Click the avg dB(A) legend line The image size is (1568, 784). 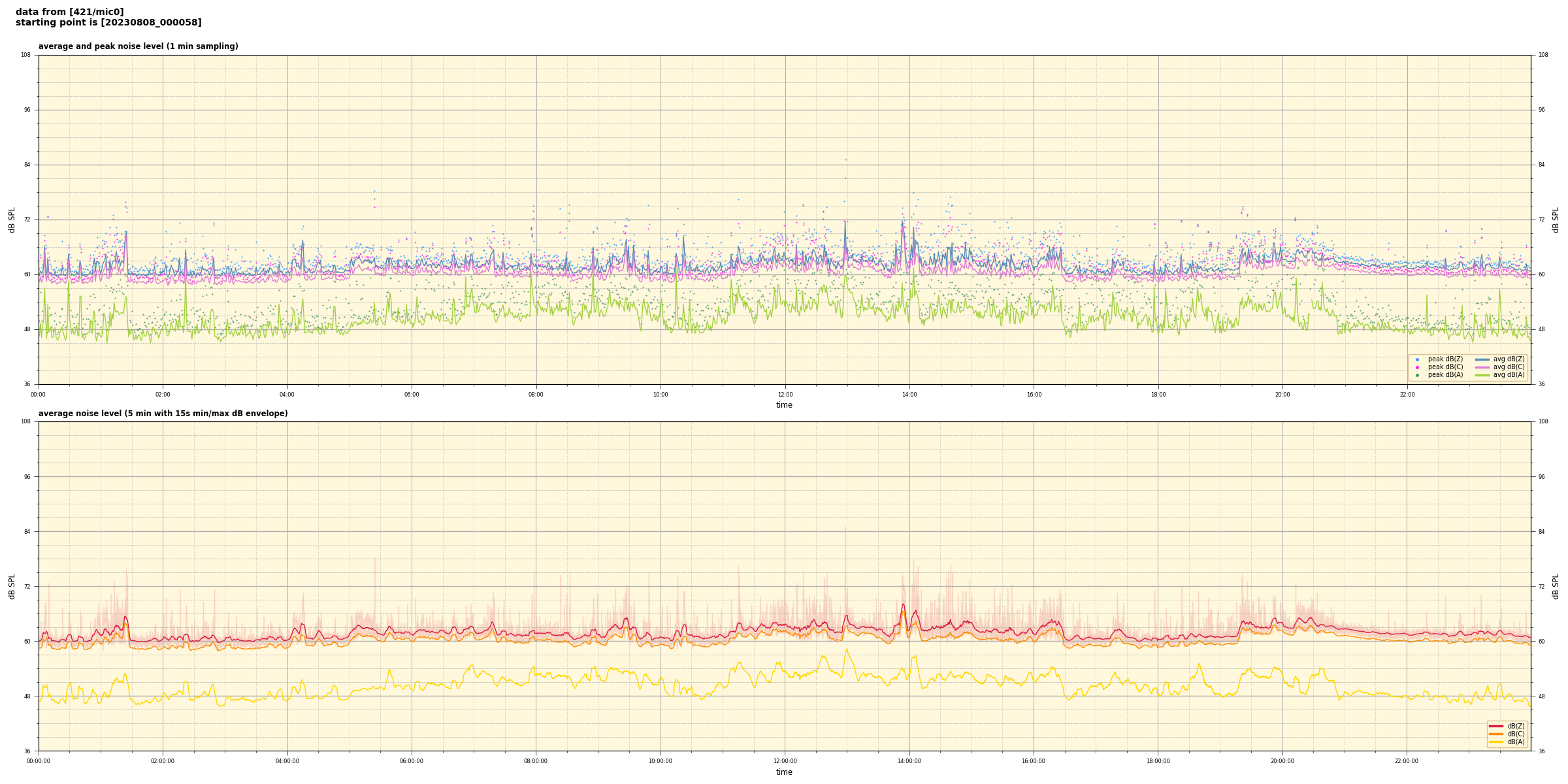(x=1482, y=375)
